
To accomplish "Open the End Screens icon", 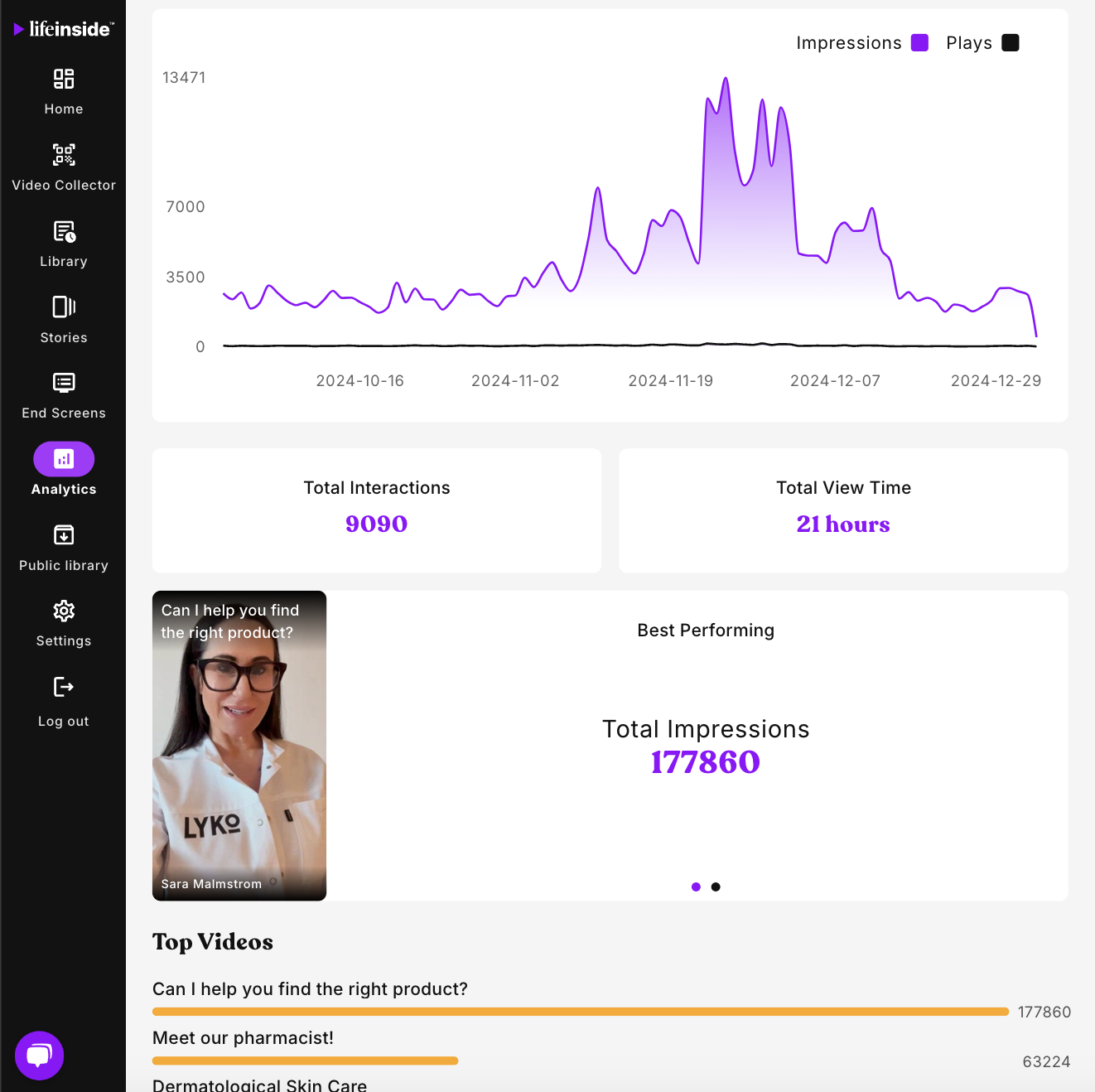I will pos(64,382).
